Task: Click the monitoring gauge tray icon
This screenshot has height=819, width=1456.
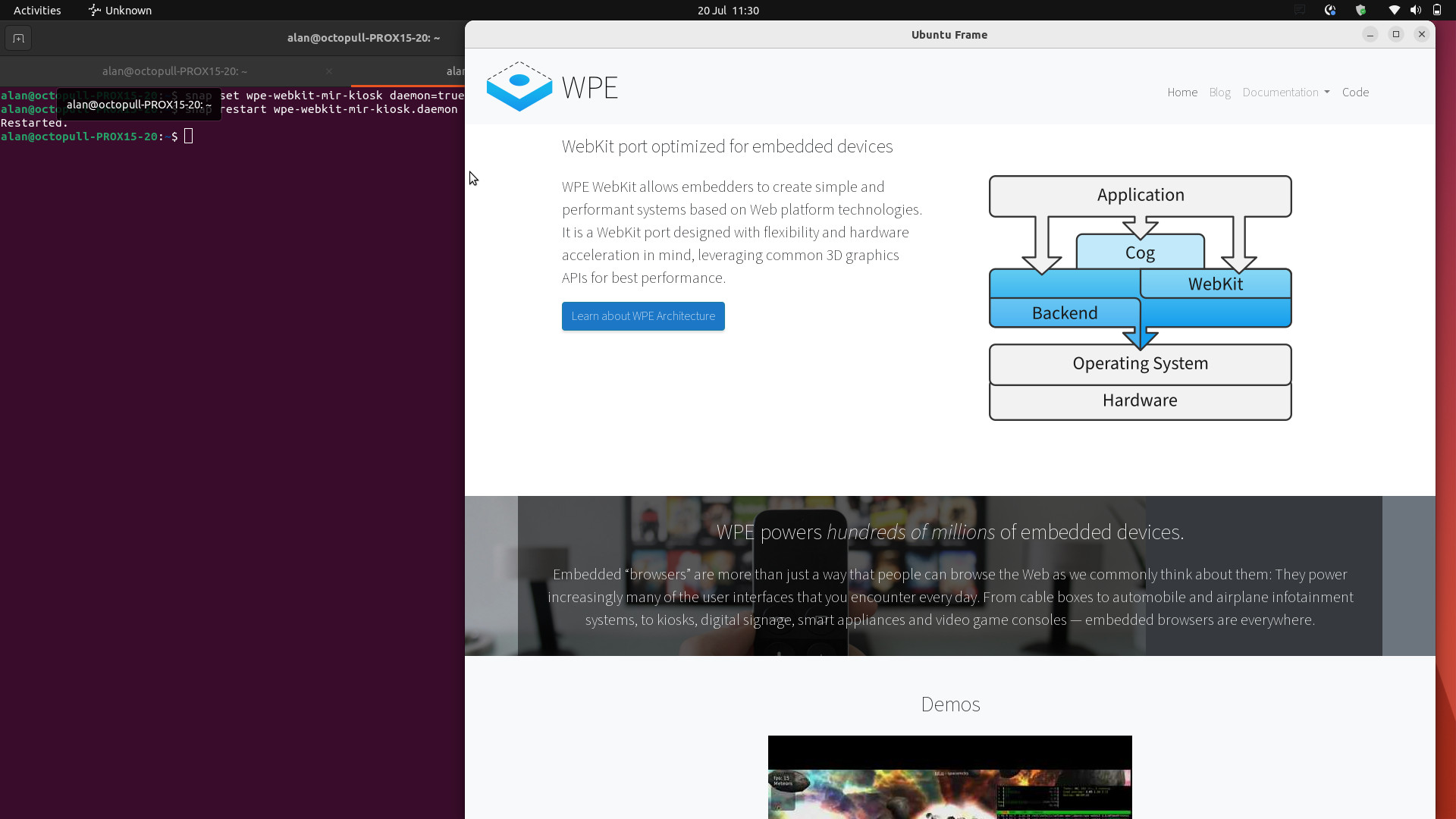Action: (1330, 10)
